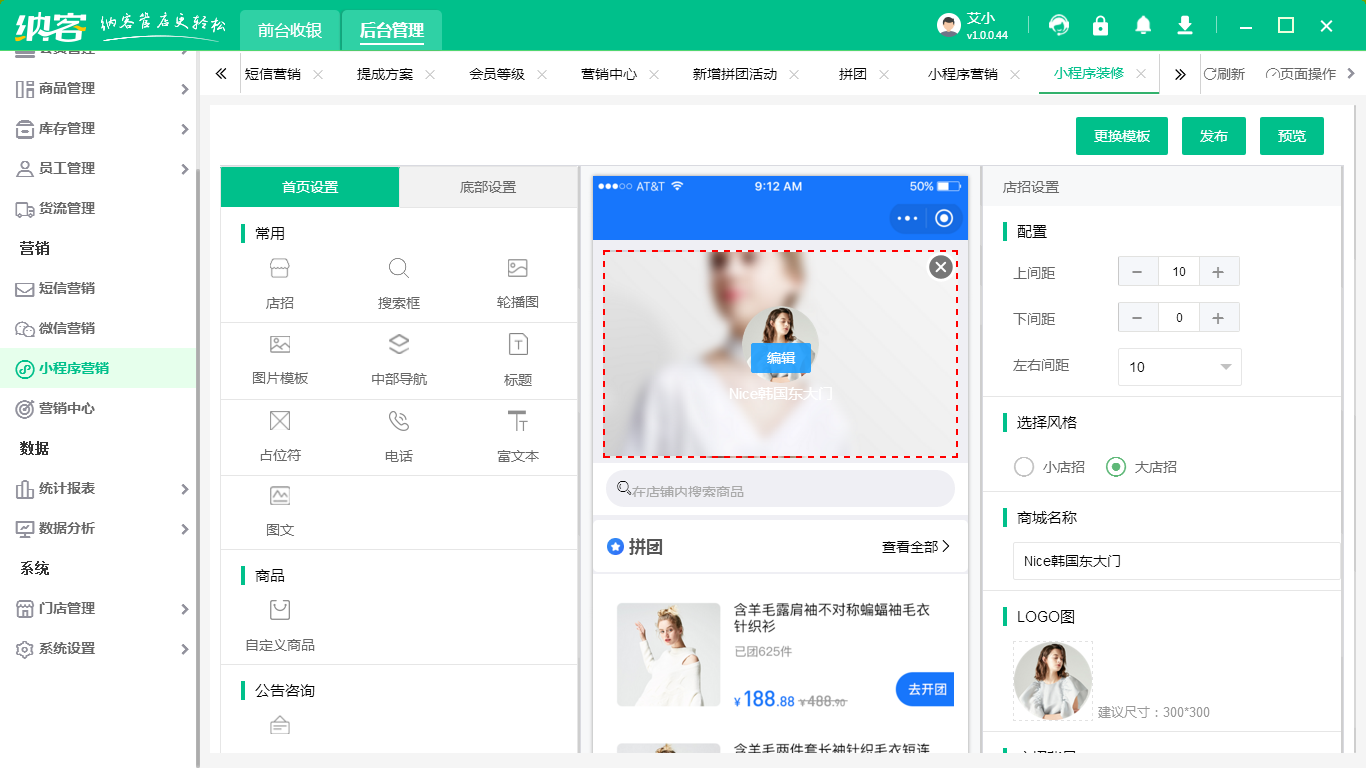Click the user avatar 艾小
This screenshot has height=768, width=1366.
coord(949,26)
